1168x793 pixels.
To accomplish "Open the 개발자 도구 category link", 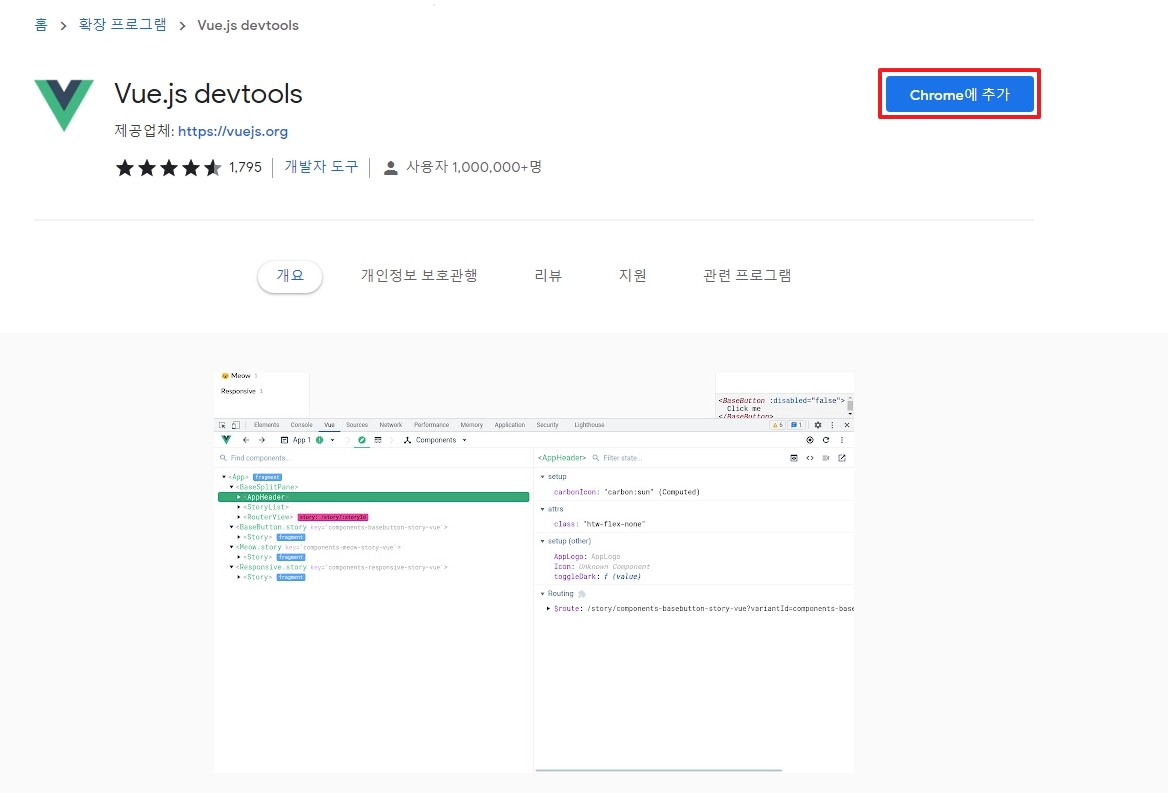I will click(x=321, y=167).
